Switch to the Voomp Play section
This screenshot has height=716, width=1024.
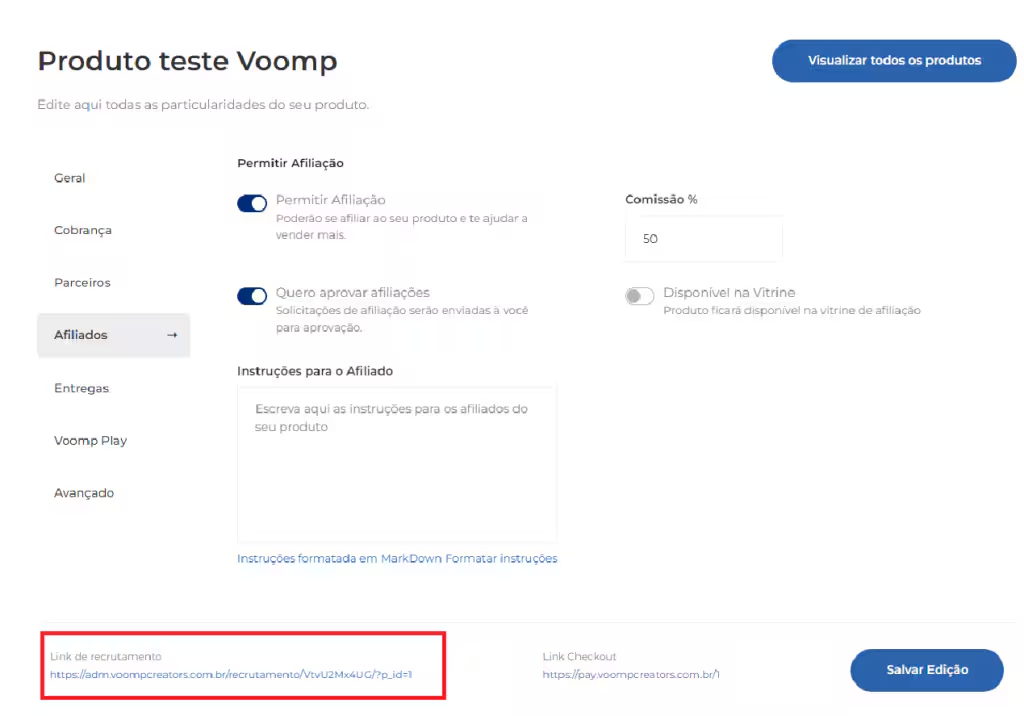(x=90, y=440)
